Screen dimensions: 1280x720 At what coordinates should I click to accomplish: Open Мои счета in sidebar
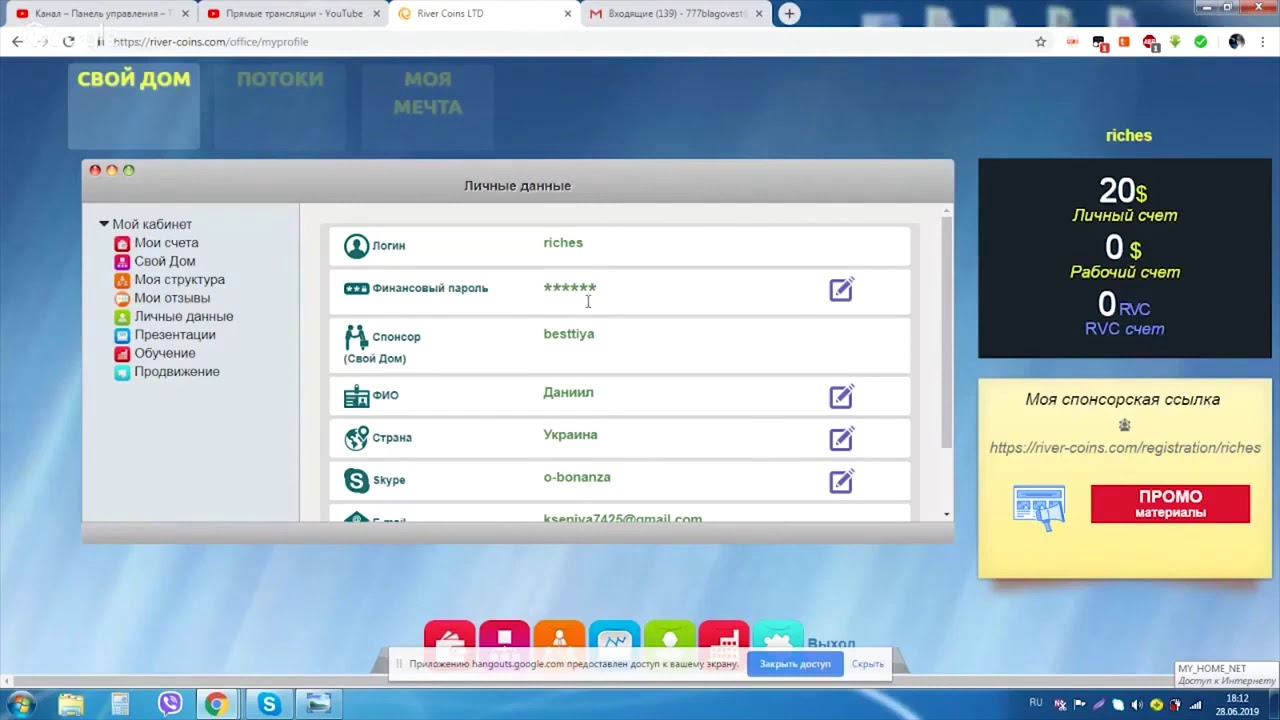pyautogui.click(x=166, y=243)
